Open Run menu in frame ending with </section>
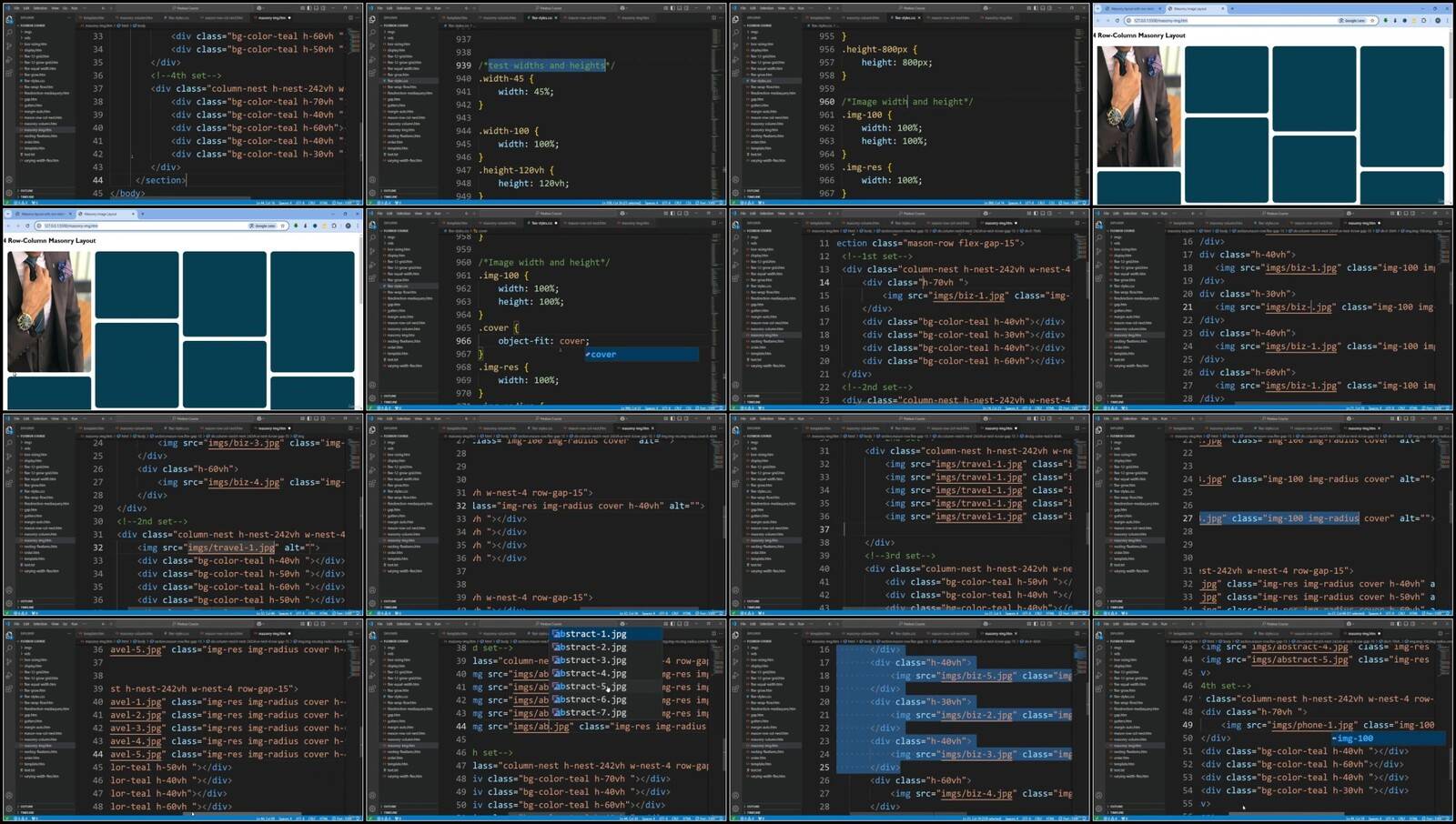 point(75,8)
